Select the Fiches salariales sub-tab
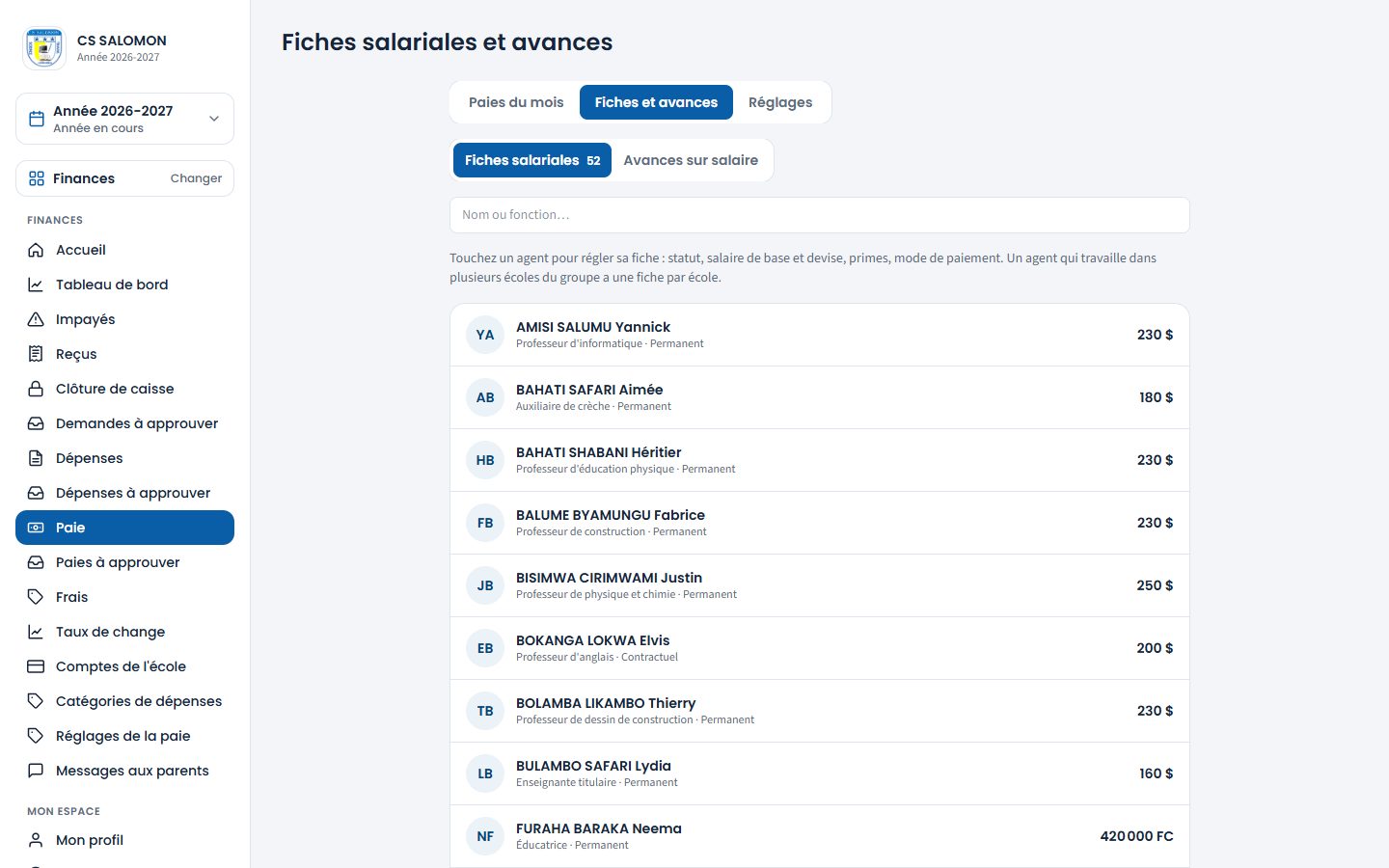 532,160
